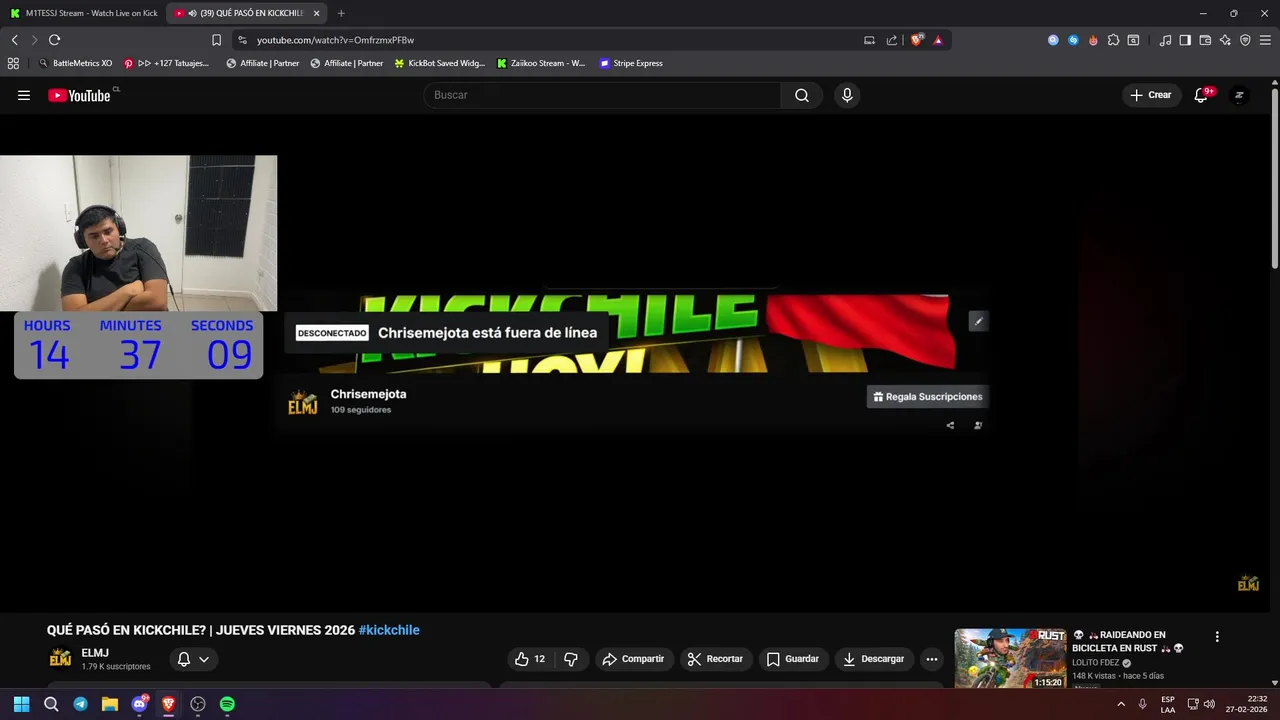Click the ELMJ watermark in video corner
The height and width of the screenshot is (720, 1280).
[1248, 583]
